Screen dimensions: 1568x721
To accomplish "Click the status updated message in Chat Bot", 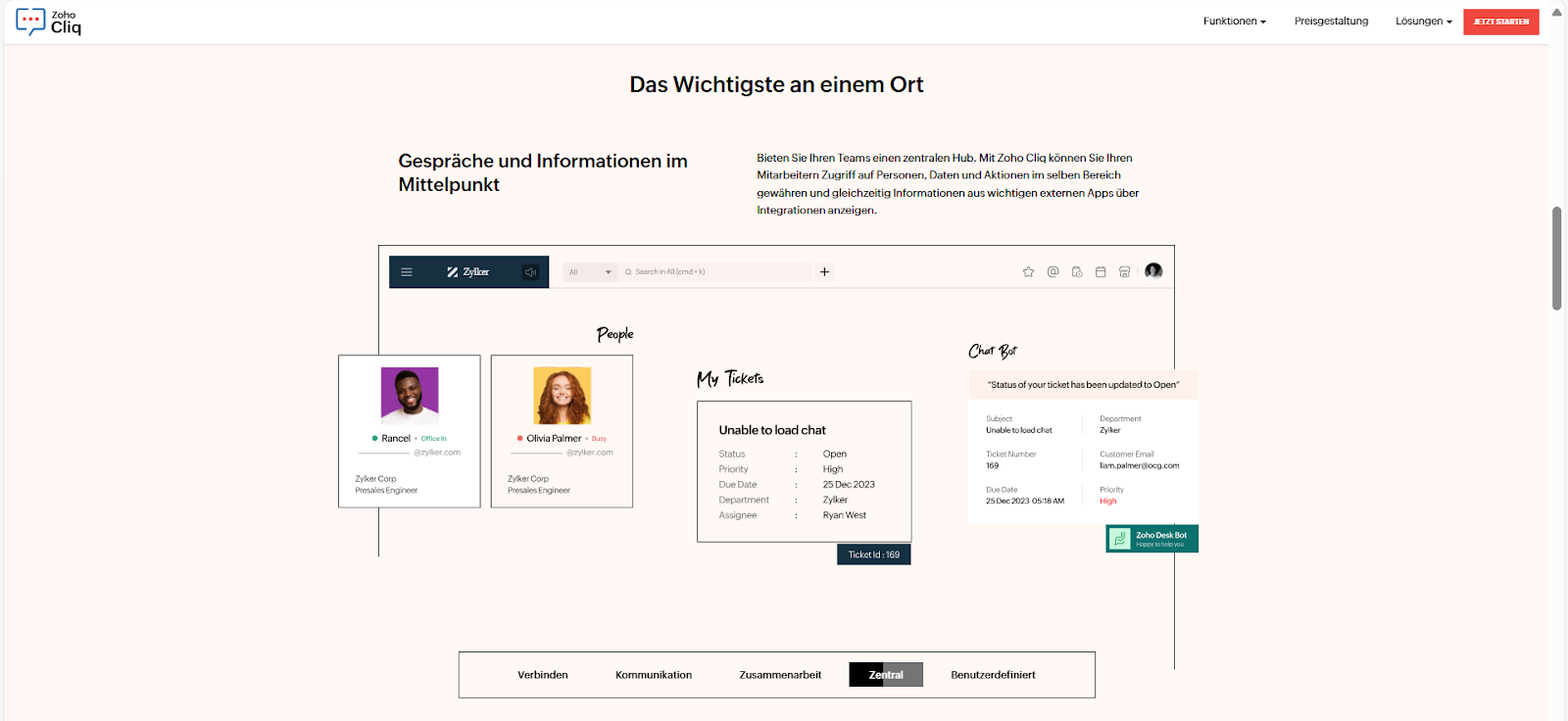I will tap(1084, 385).
